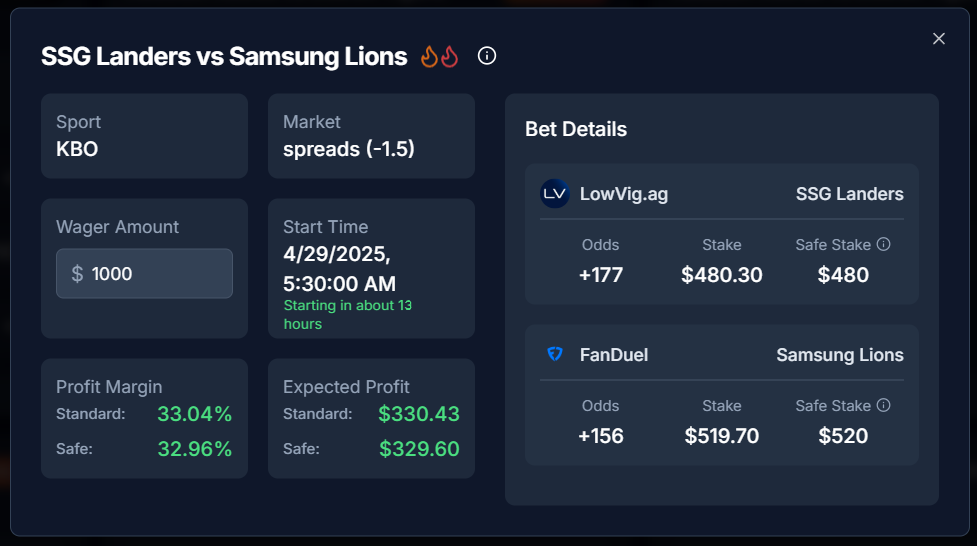Open the FanDuel sportsbook name
This screenshot has height=546, width=977.
point(614,355)
